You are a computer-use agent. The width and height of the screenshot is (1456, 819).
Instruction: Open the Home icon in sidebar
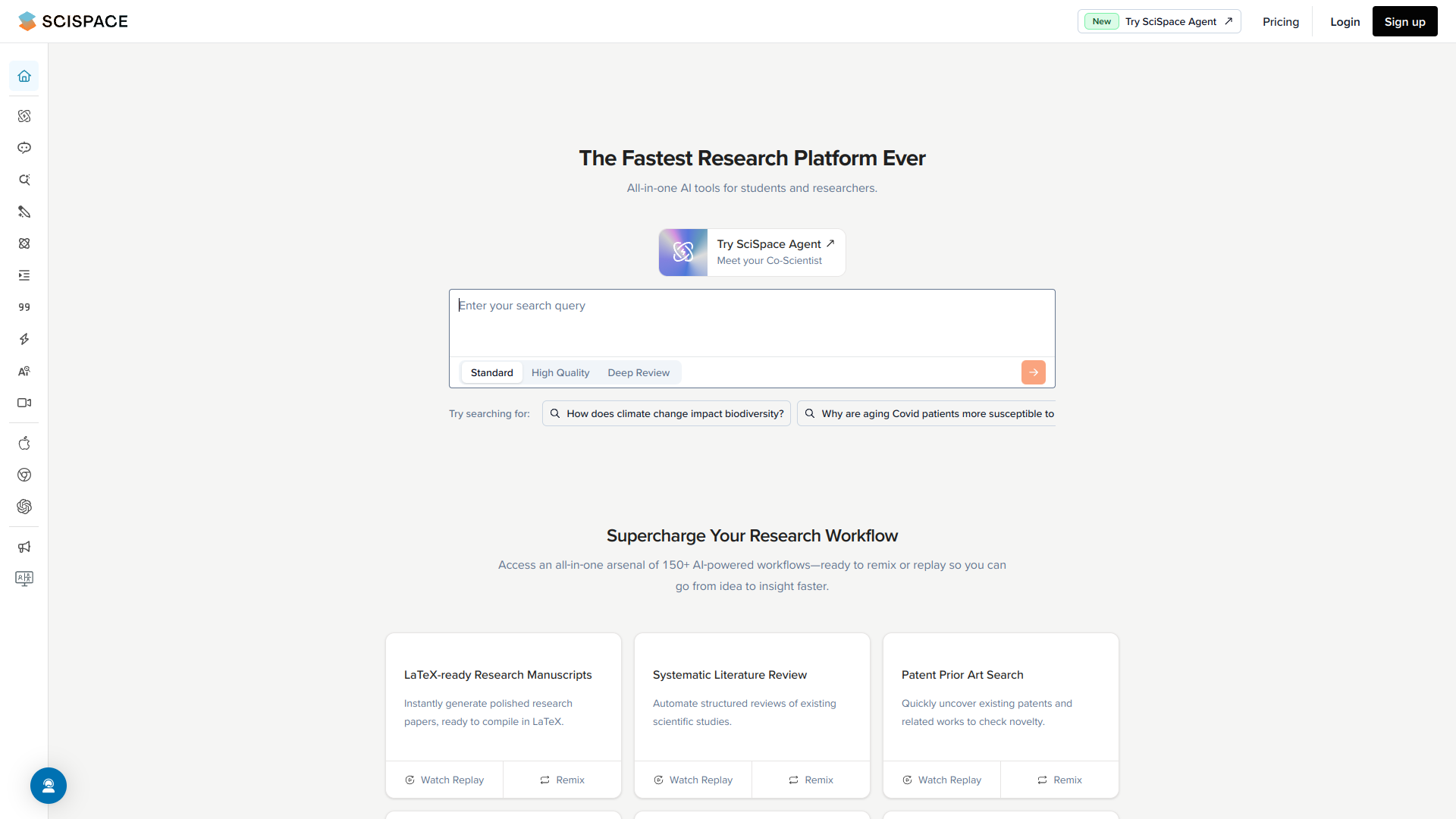click(24, 76)
